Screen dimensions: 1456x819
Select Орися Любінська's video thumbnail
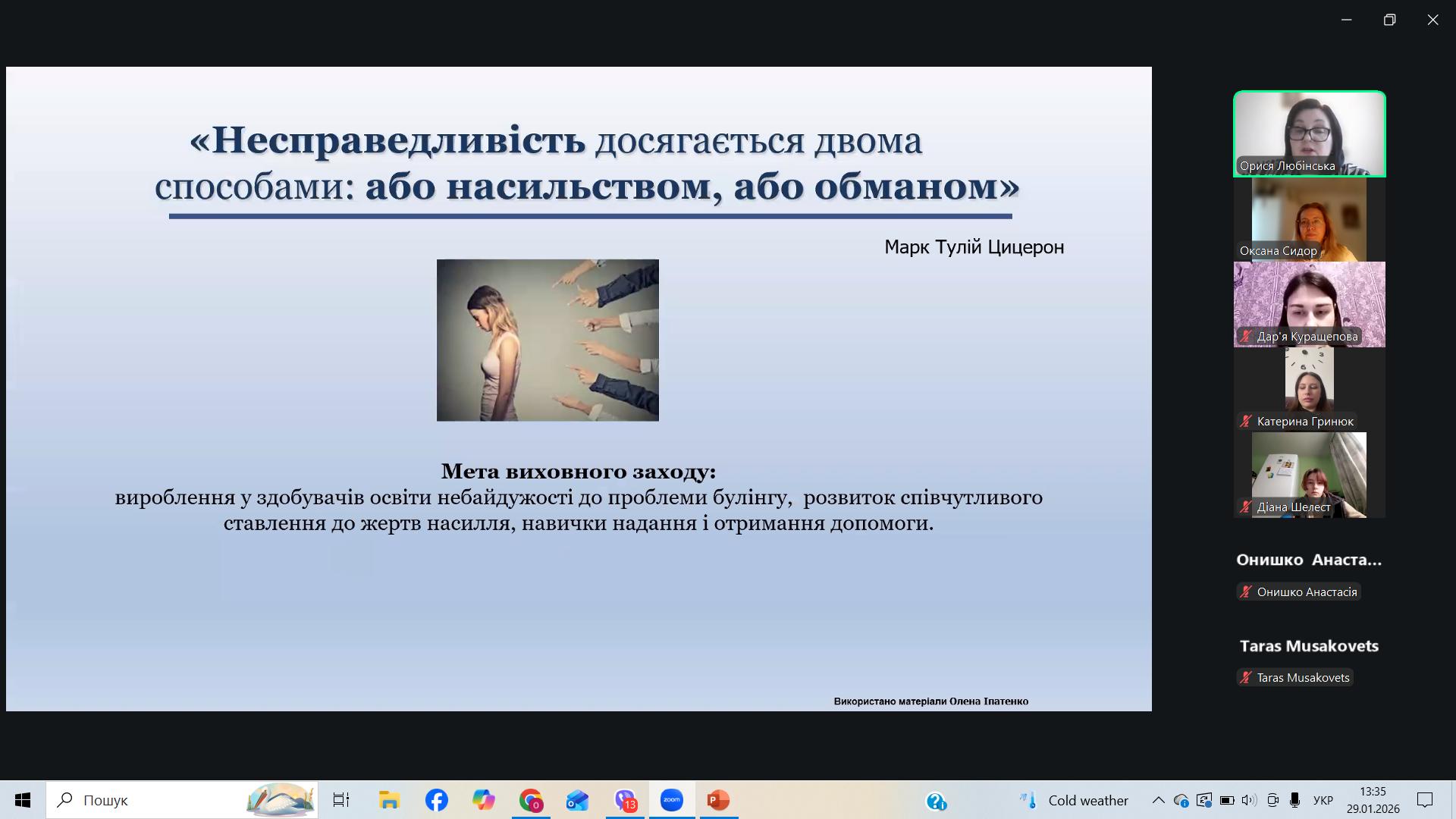point(1309,133)
